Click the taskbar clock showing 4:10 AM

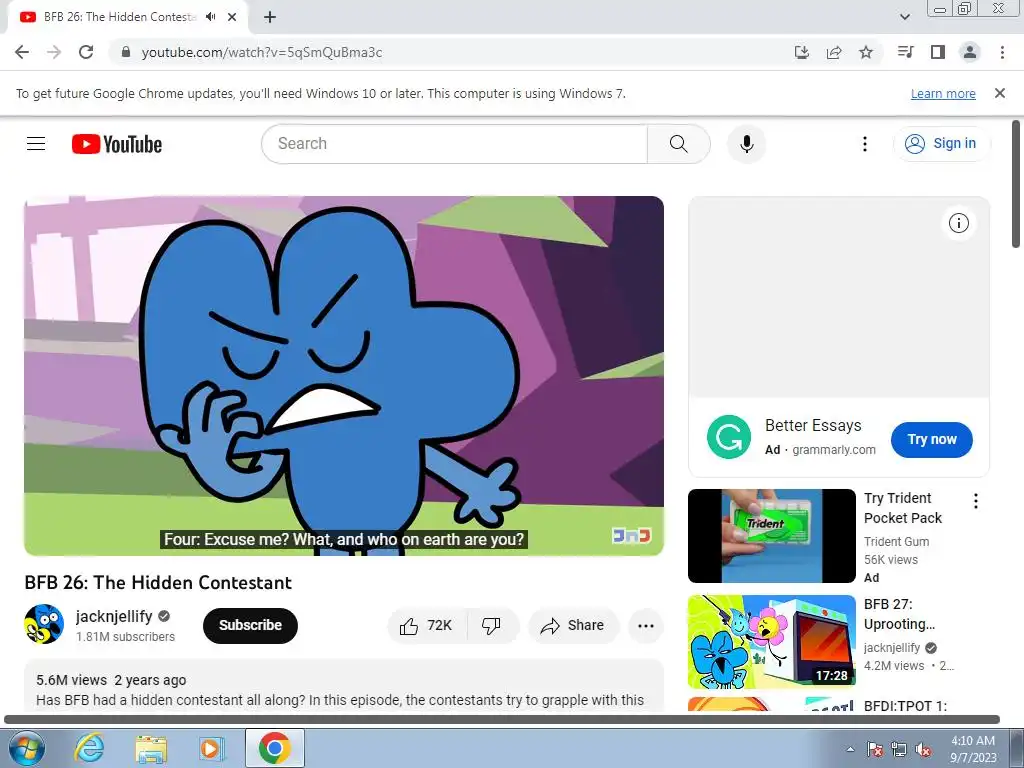[973, 749]
